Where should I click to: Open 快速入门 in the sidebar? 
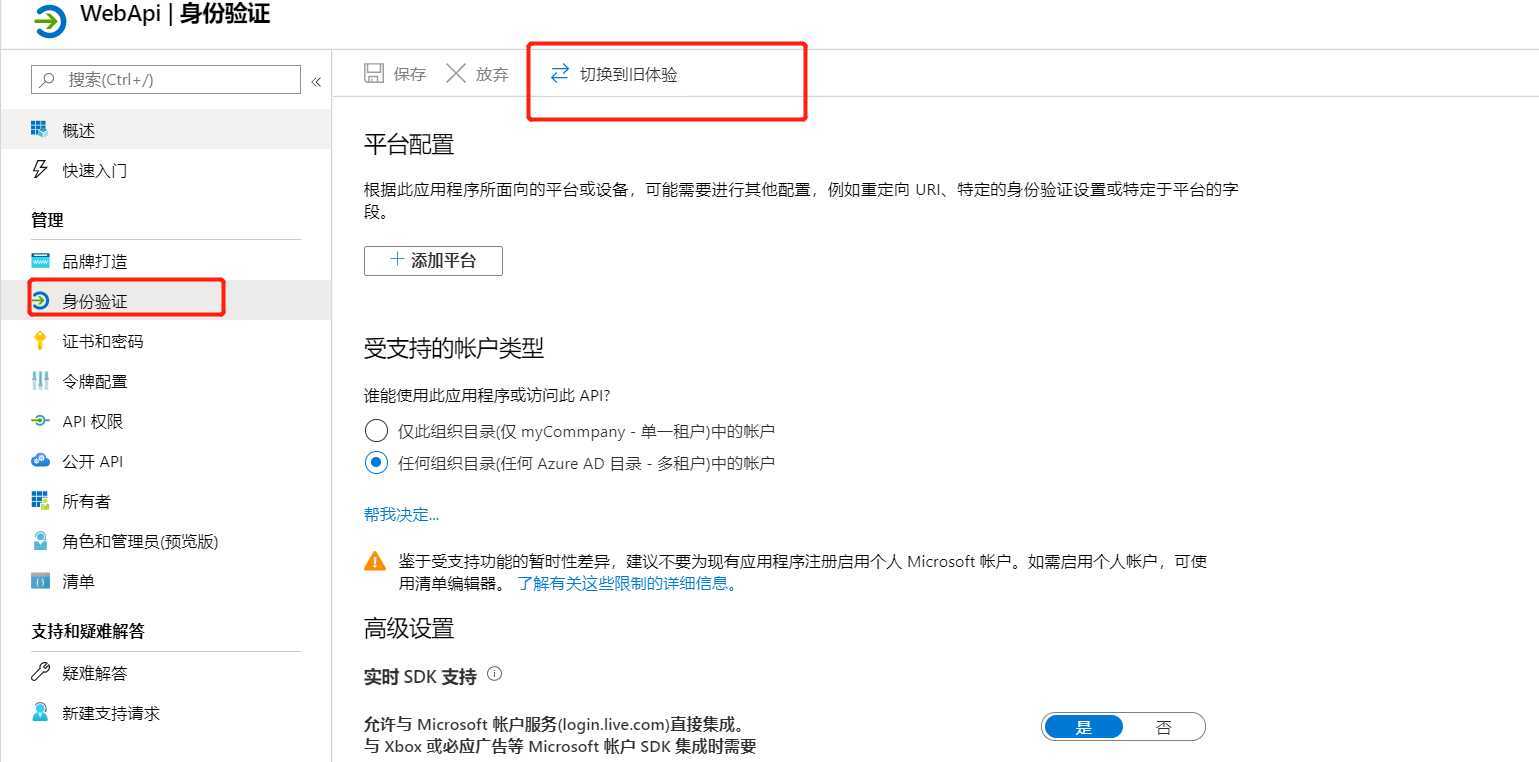click(x=166, y=170)
